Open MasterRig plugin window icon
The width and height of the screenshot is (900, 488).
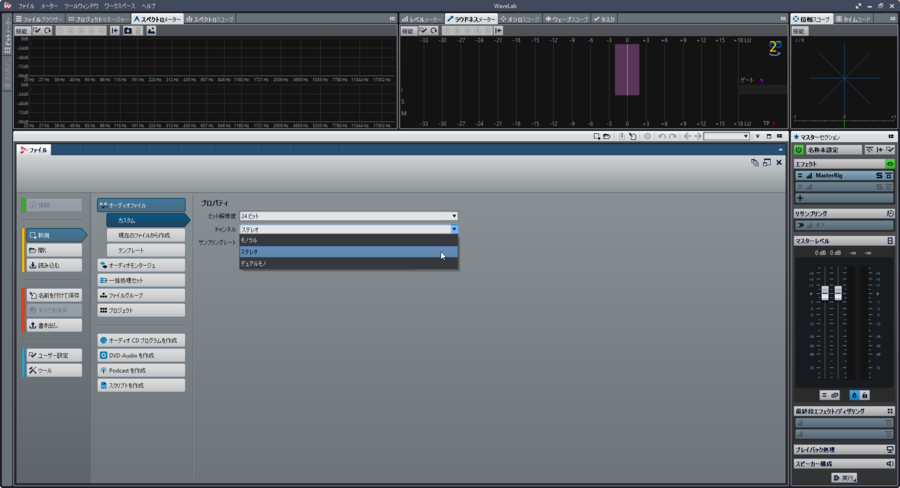coord(889,175)
